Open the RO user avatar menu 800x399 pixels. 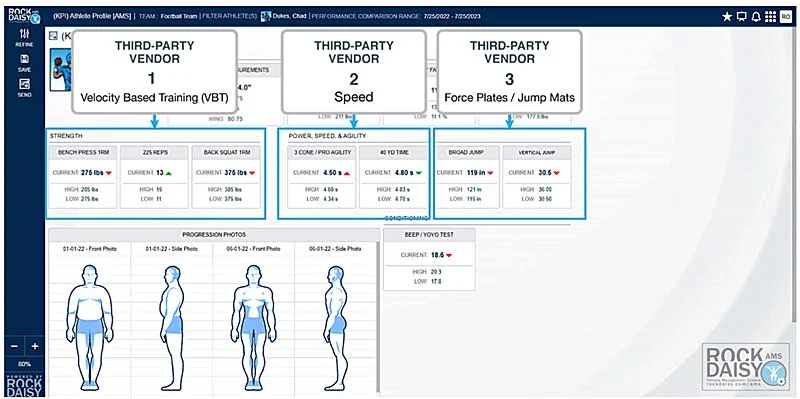coord(785,17)
